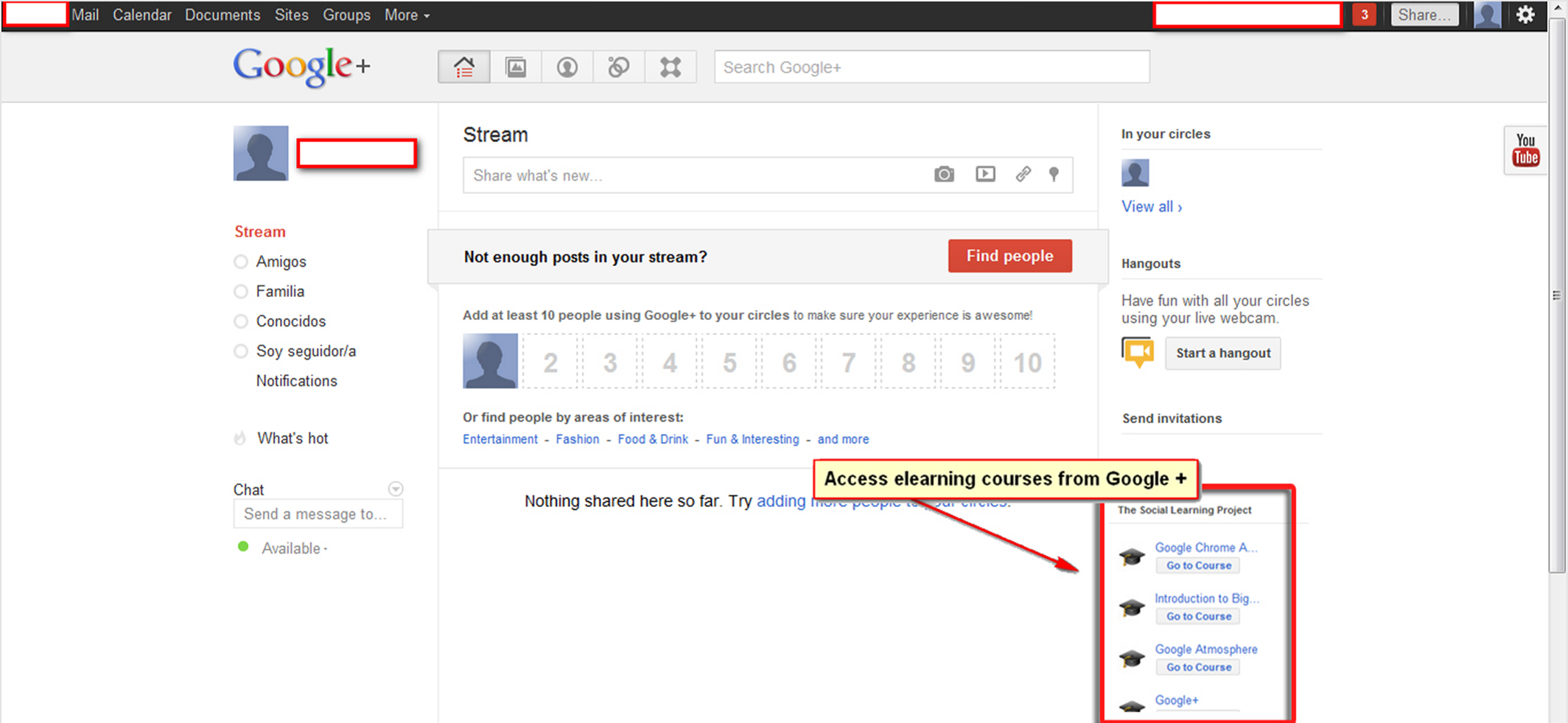Image resolution: width=1568 pixels, height=723 pixels.
Task: Click the Send a message to chat field
Action: point(318,514)
